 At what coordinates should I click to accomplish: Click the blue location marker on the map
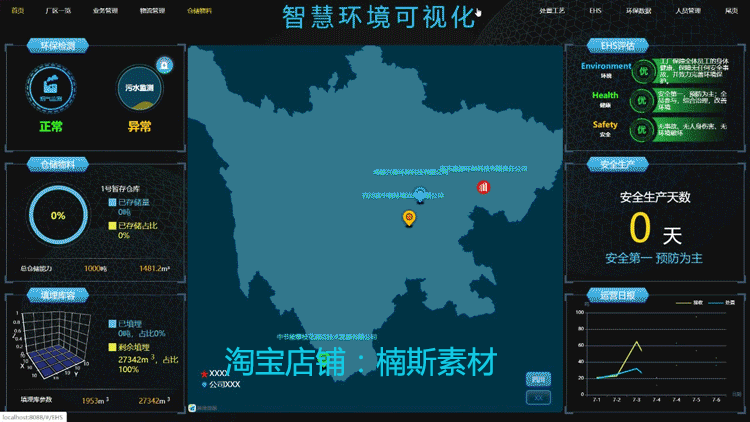[x=420, y=195]
